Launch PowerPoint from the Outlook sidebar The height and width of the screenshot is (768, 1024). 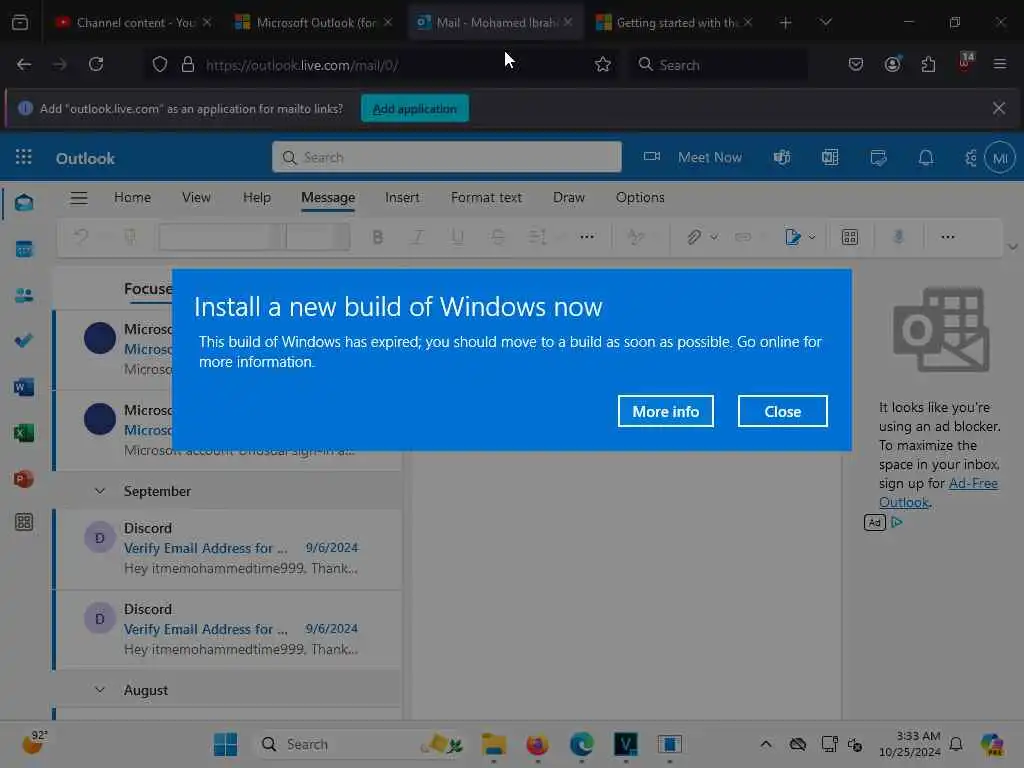24,479
